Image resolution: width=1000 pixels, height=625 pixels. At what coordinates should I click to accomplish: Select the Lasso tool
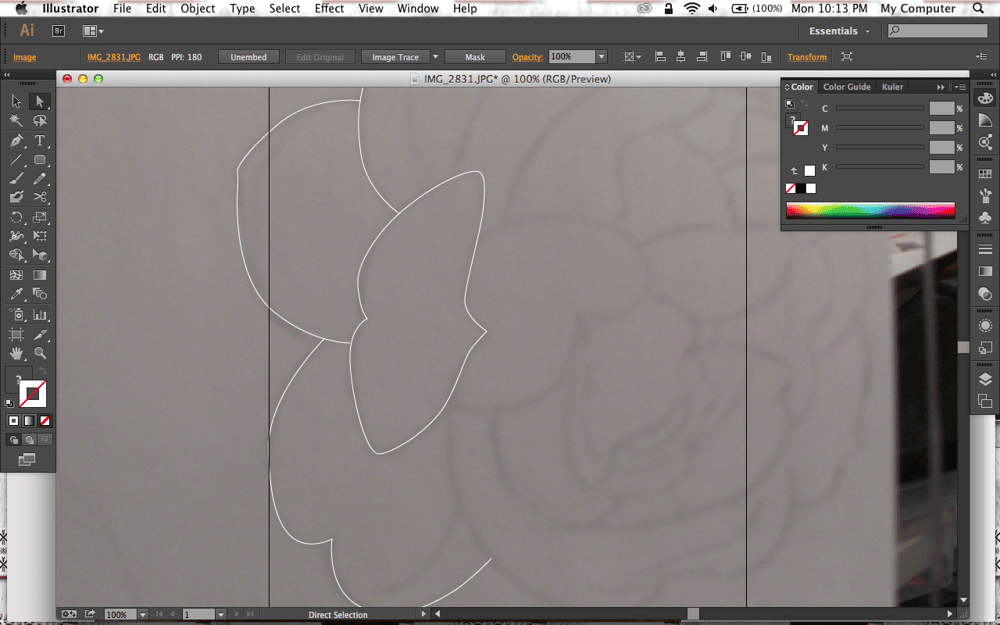click(40, 121)
